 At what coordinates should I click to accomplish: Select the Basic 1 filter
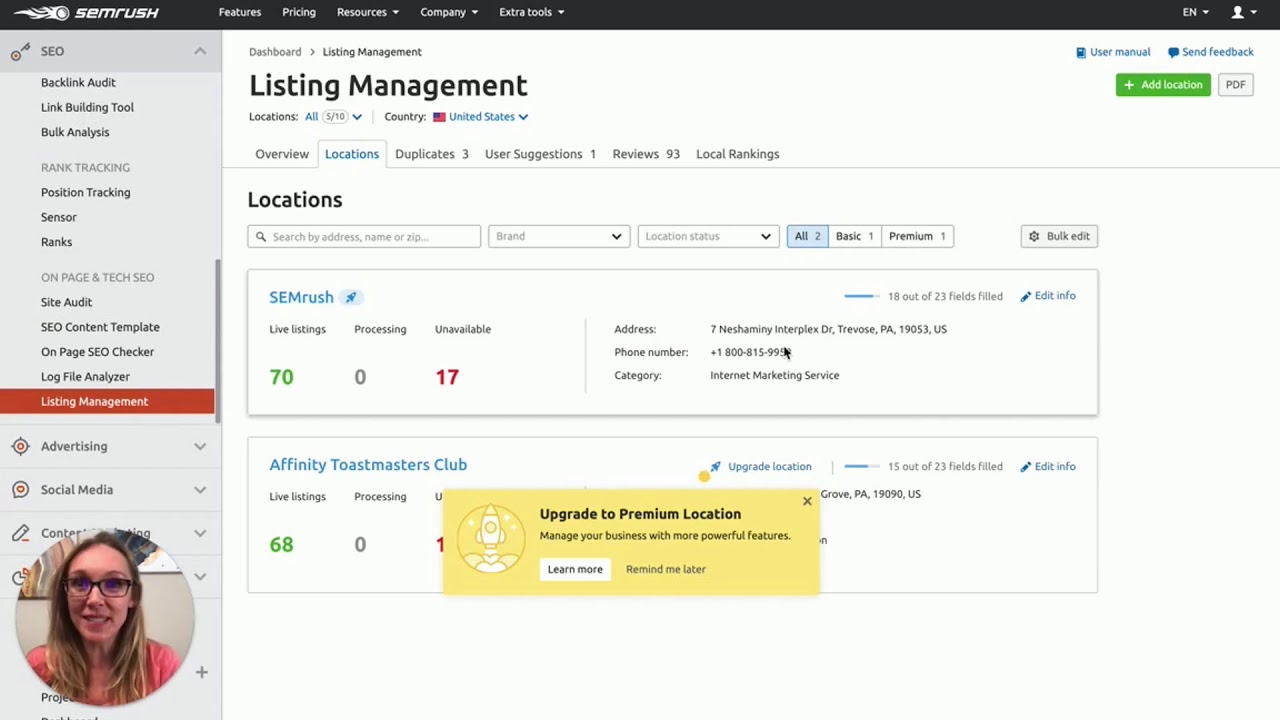pos(855,236)
